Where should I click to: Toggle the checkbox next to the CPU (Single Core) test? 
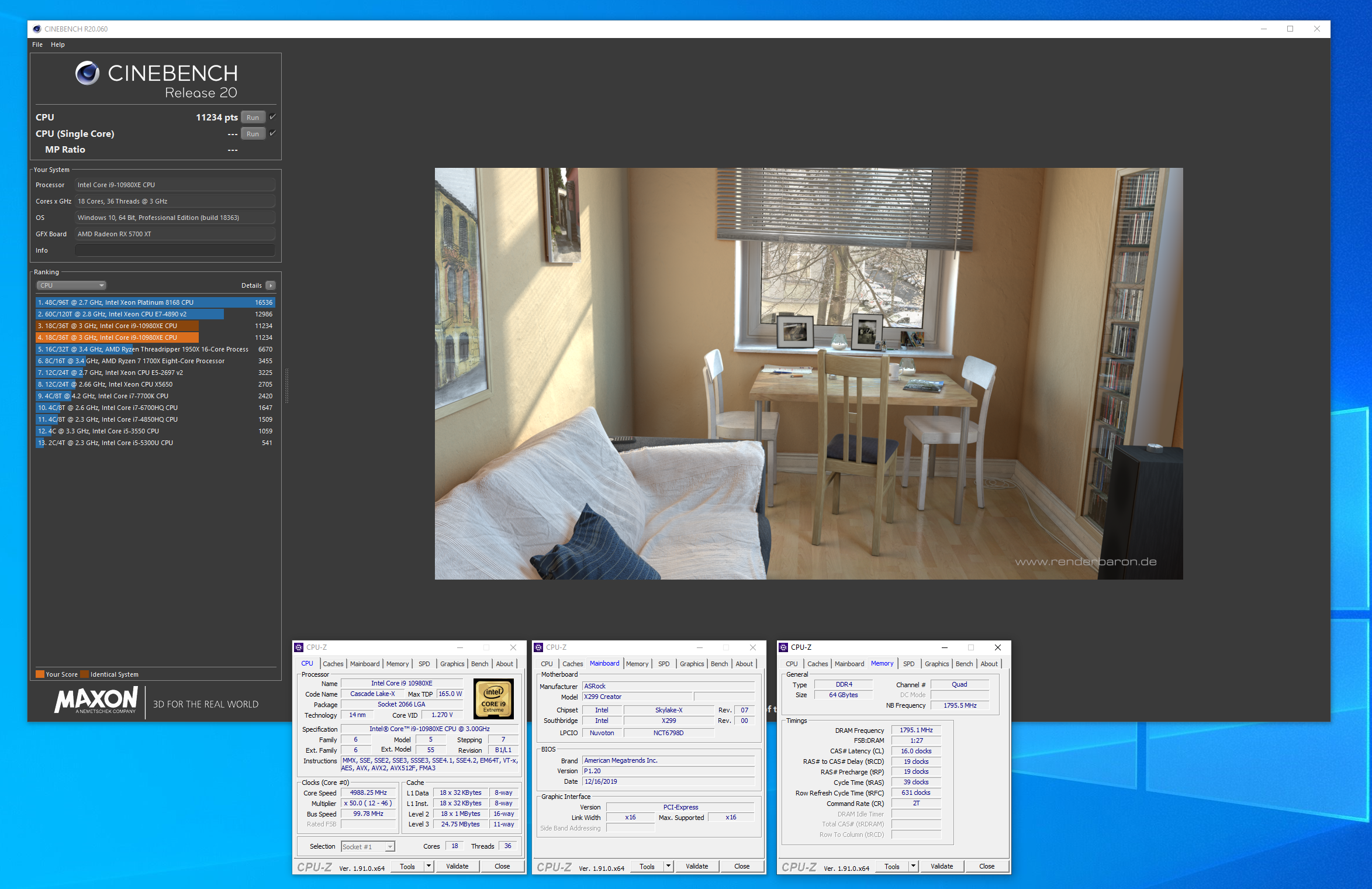pos(273,133)
